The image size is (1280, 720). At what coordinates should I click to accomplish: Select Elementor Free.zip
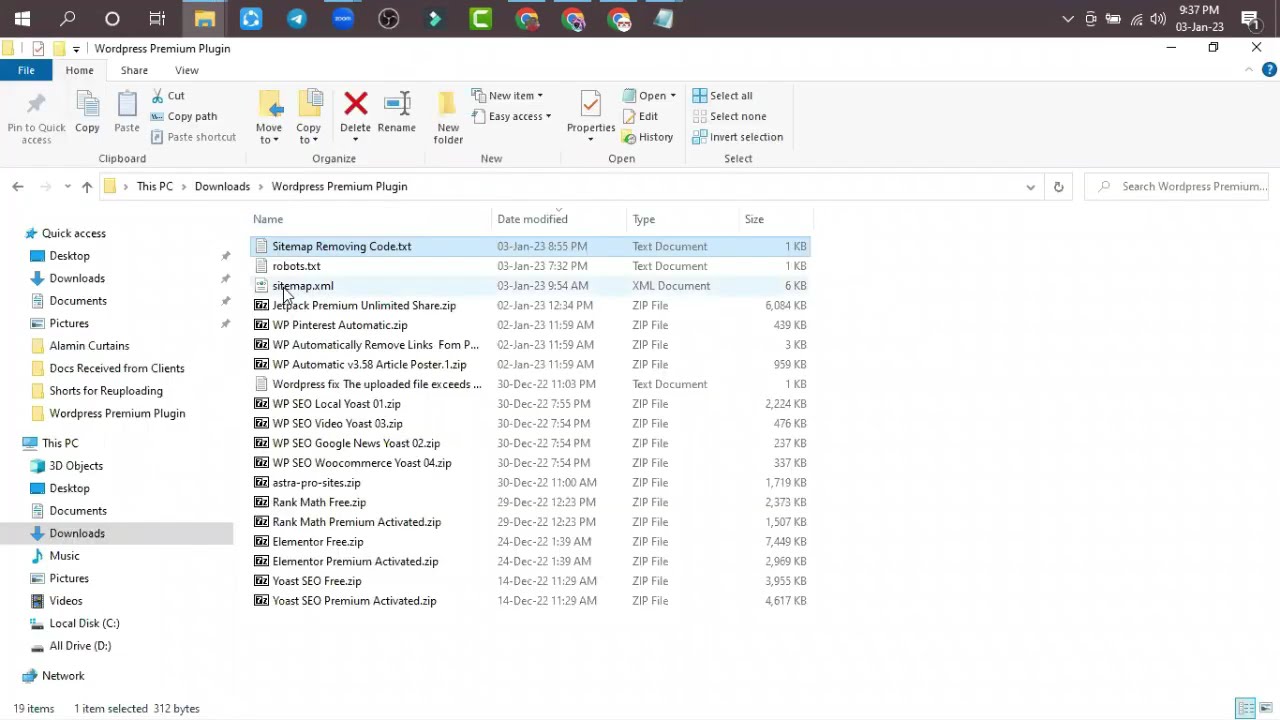coord(318,541)
